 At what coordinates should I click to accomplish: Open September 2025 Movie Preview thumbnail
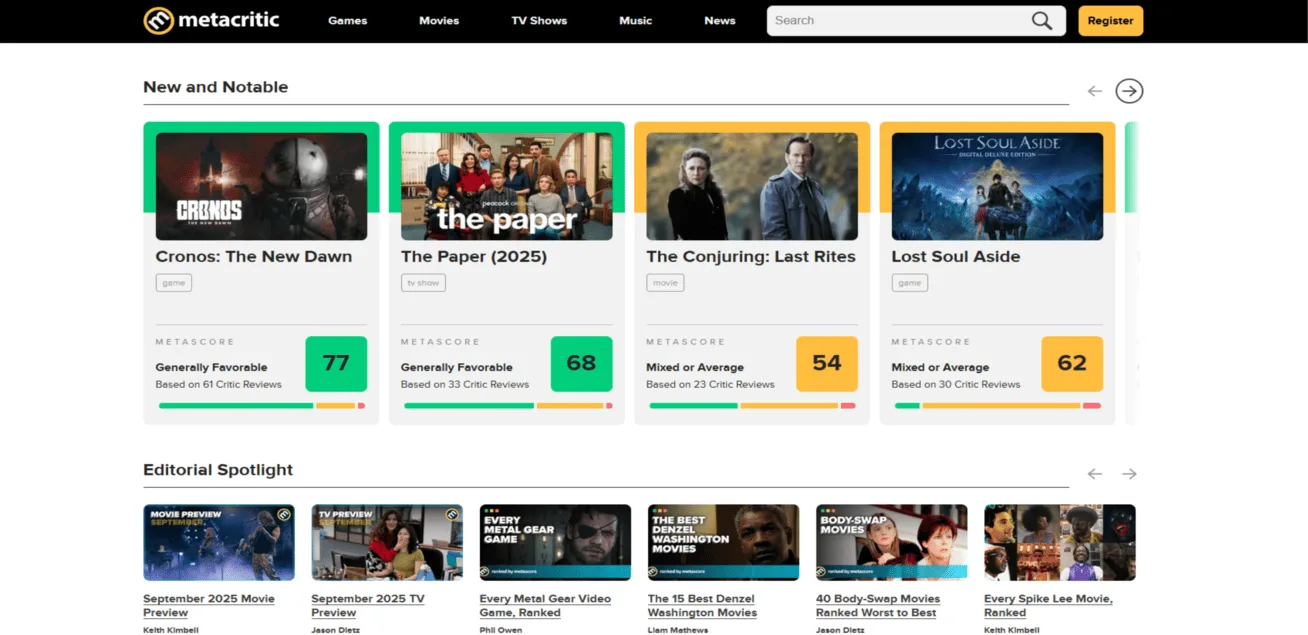pos(219,543)
